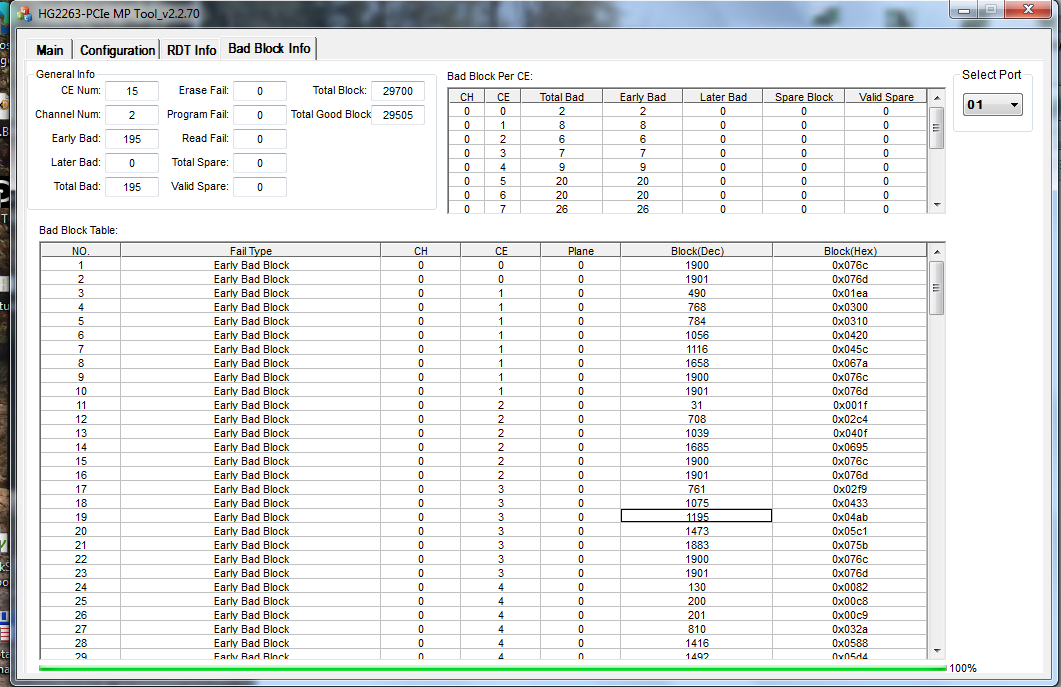
Task: Select hex value 0x04ab
Action: tap(850, 517)
